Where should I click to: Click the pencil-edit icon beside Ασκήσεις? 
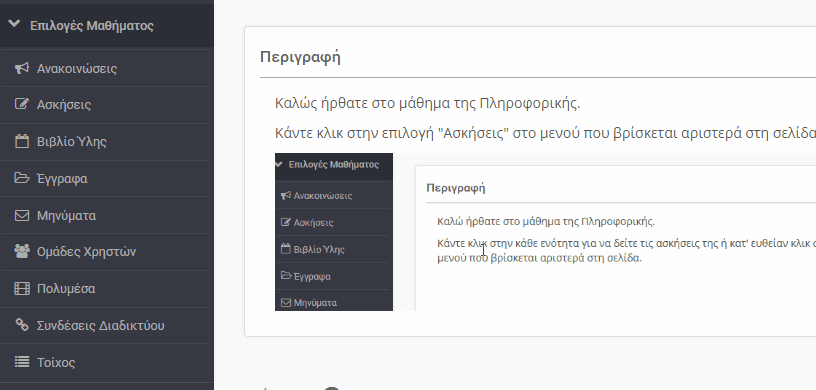point(21,104)
